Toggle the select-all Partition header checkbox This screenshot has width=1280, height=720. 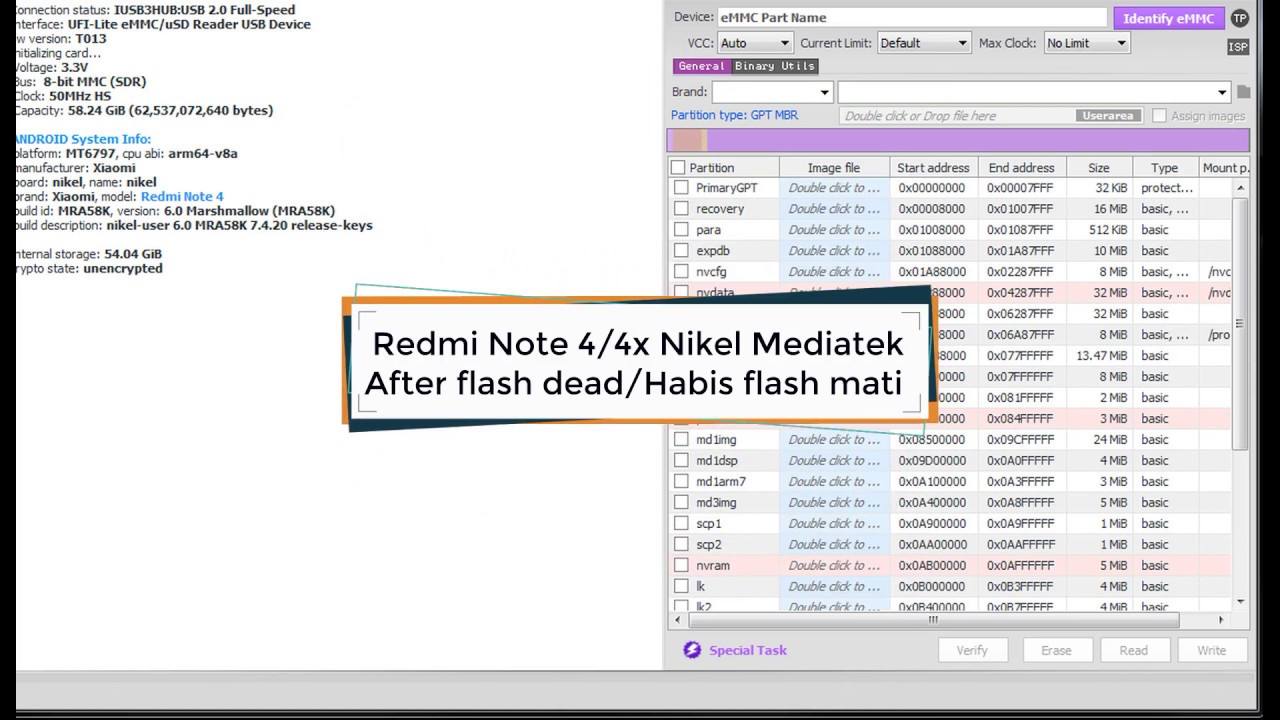678,167
